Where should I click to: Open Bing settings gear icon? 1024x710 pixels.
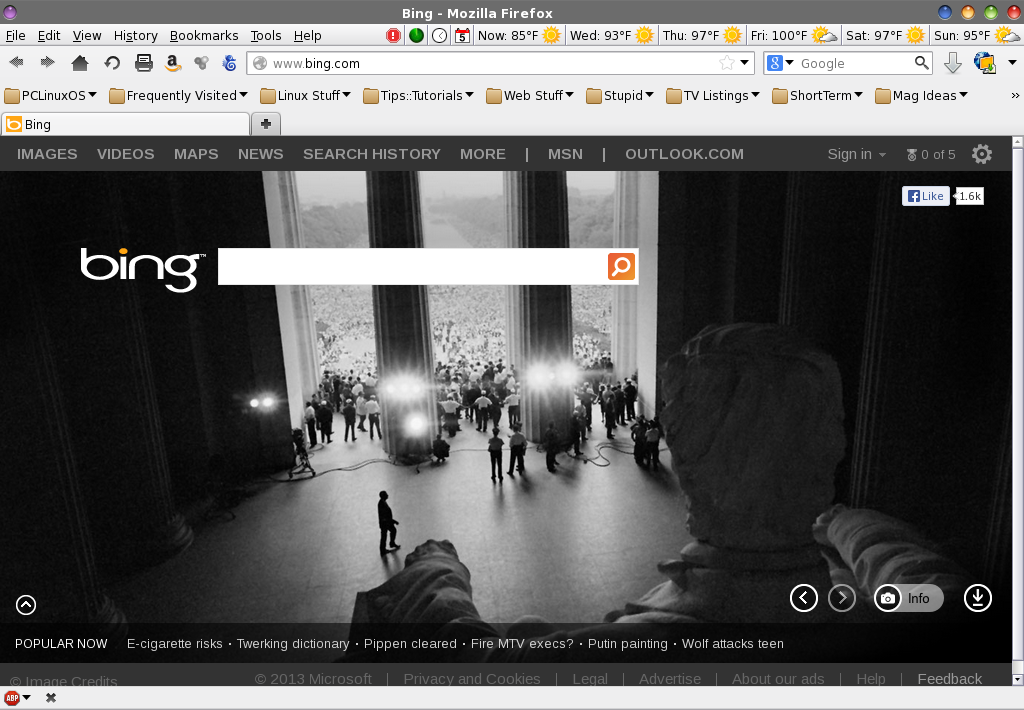point(982,154)
